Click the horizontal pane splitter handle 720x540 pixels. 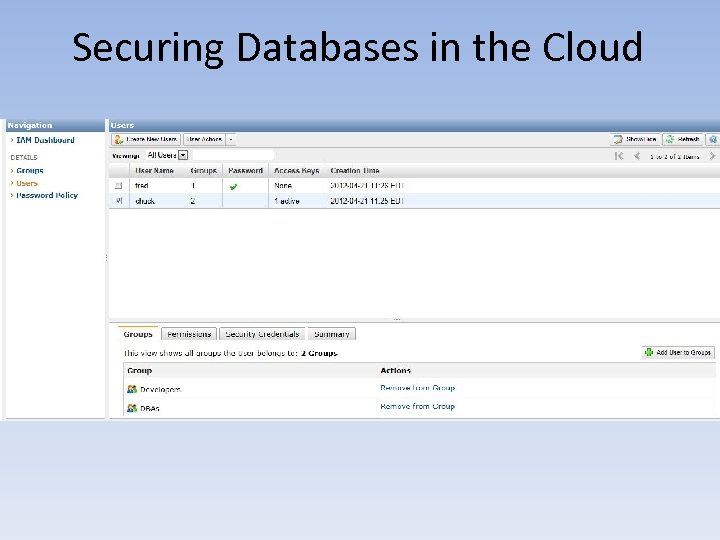[x=397, y=319]
